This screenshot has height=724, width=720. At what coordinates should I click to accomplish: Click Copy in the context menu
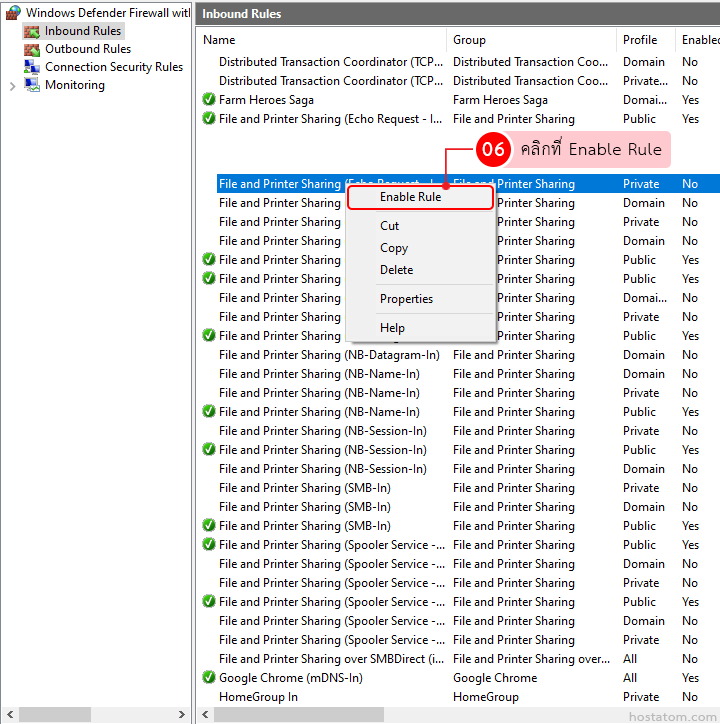[393, 248]
